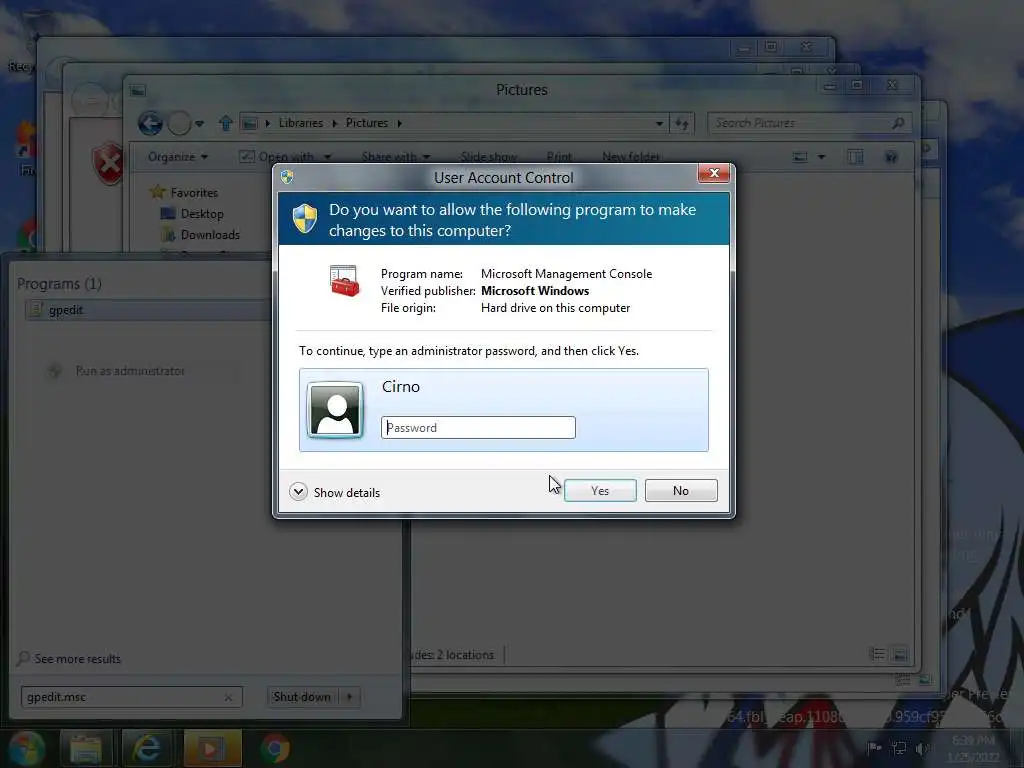Image resolution: width=1024 pixels, height=768 pixels.
Task: Select Pictures in the address breadcrumb
Action: (x=366, y=123)
